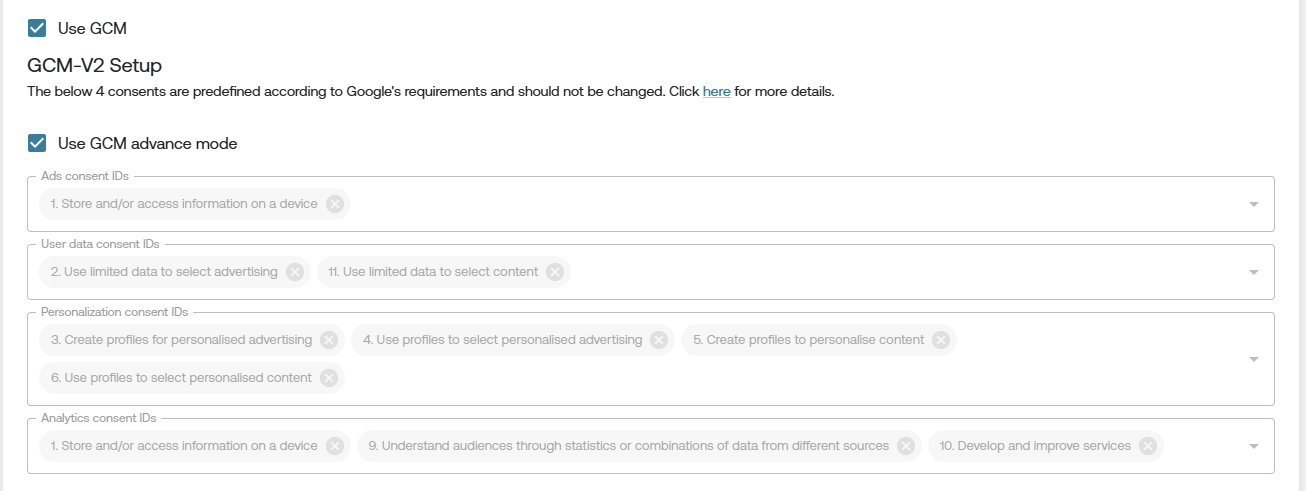
Task: Remove 'Understand audiences through statistics' chip
Action: (906, 446)
